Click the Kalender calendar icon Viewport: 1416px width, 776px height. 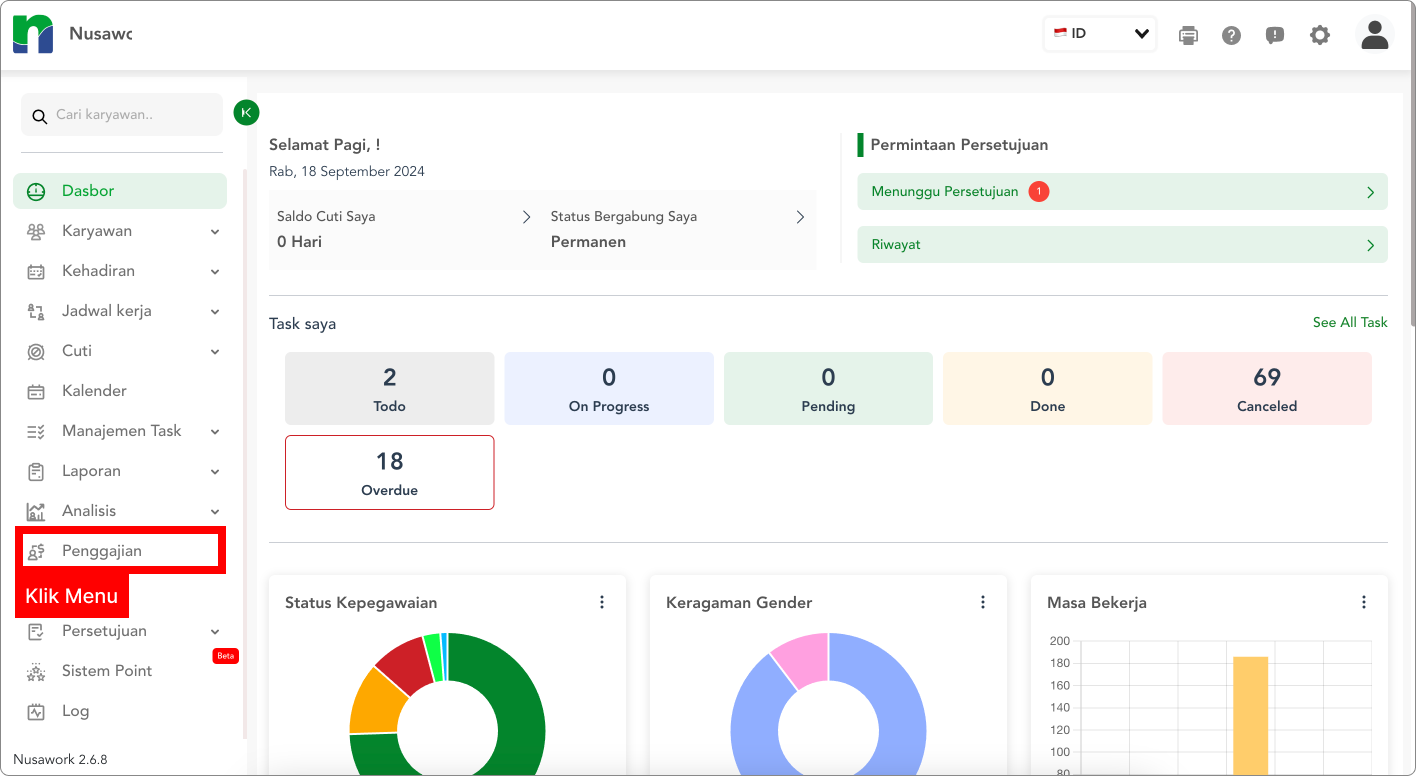(36, 391)
